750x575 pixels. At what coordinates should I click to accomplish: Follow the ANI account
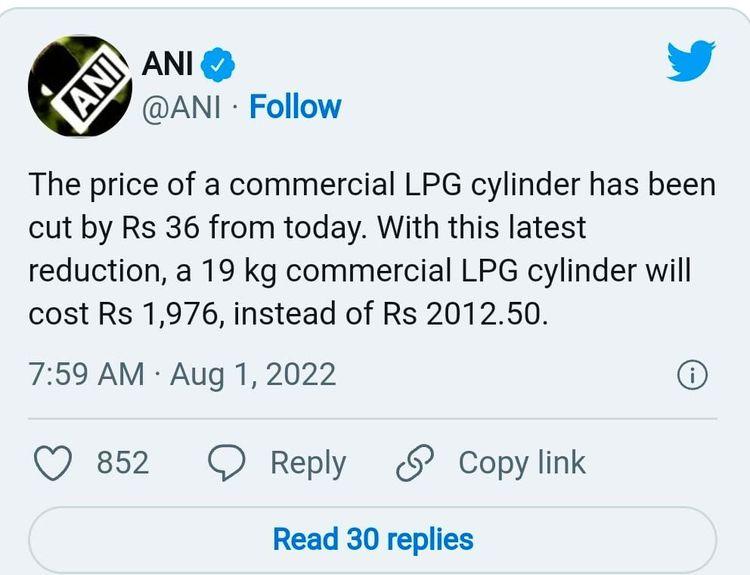295,107
